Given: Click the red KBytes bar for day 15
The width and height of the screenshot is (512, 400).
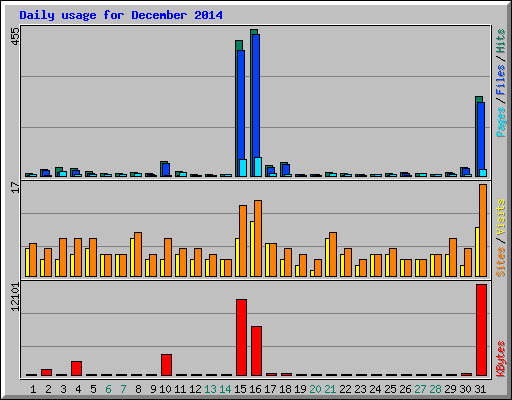Looking at the screenshot, I should 242,337.
